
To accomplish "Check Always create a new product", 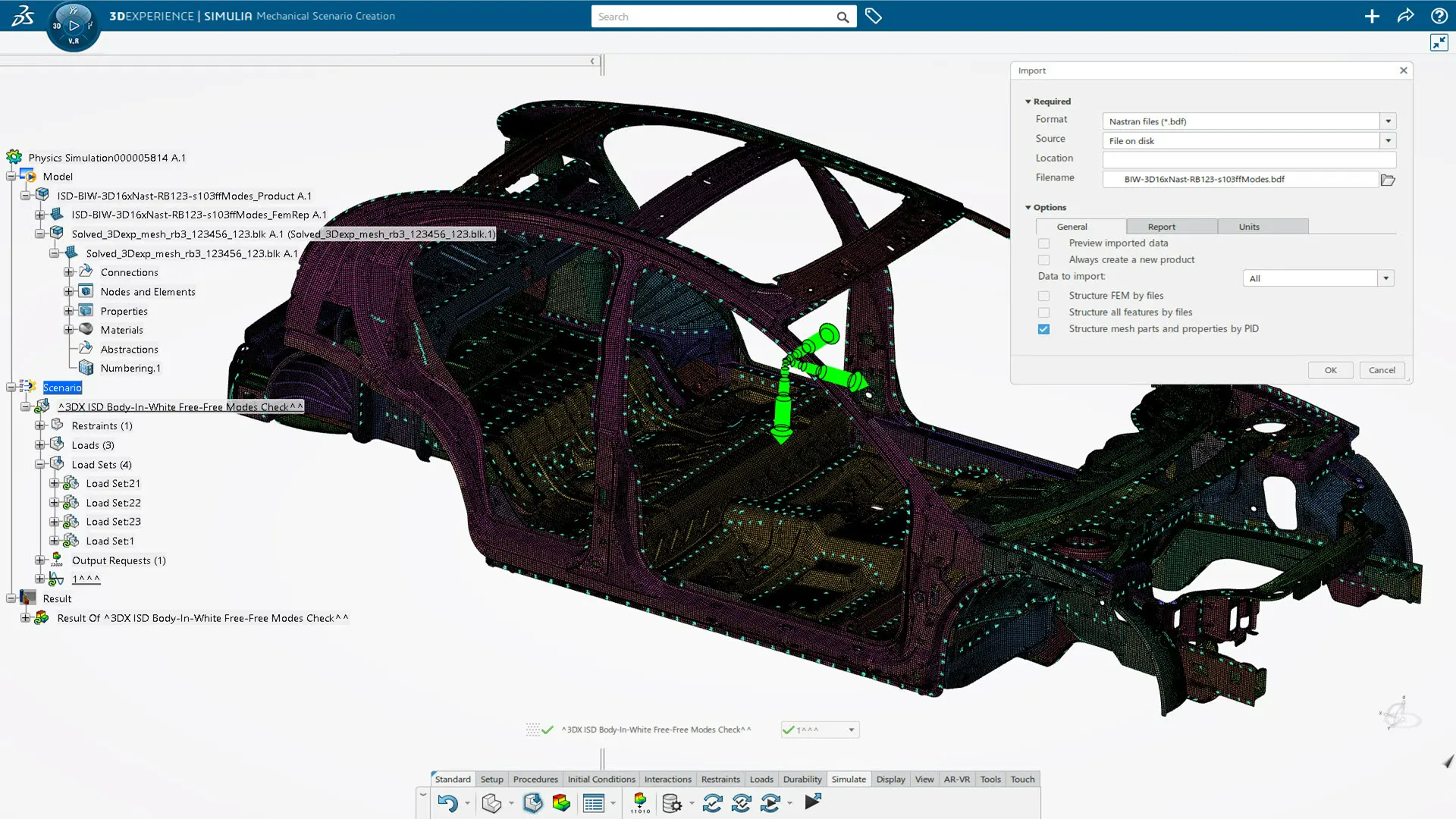I will (1044, 260).
